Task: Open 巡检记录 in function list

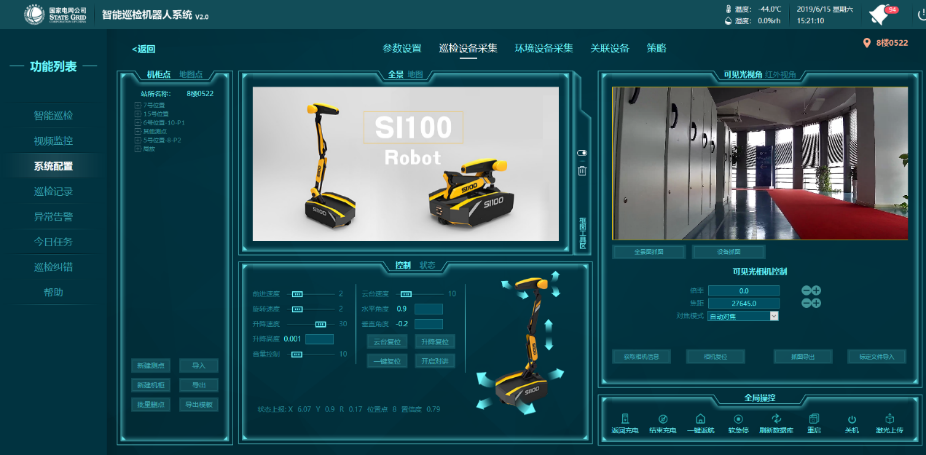Action: pos(53,191)
